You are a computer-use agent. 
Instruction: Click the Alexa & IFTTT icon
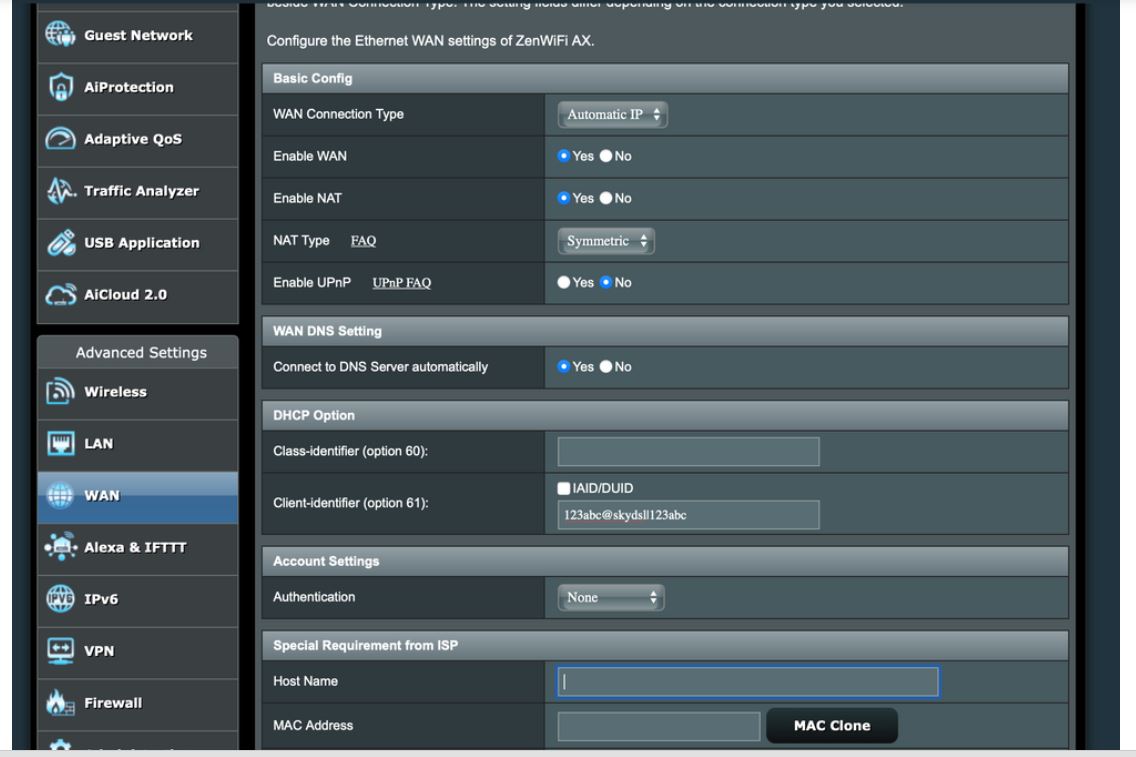click(60, 547)
